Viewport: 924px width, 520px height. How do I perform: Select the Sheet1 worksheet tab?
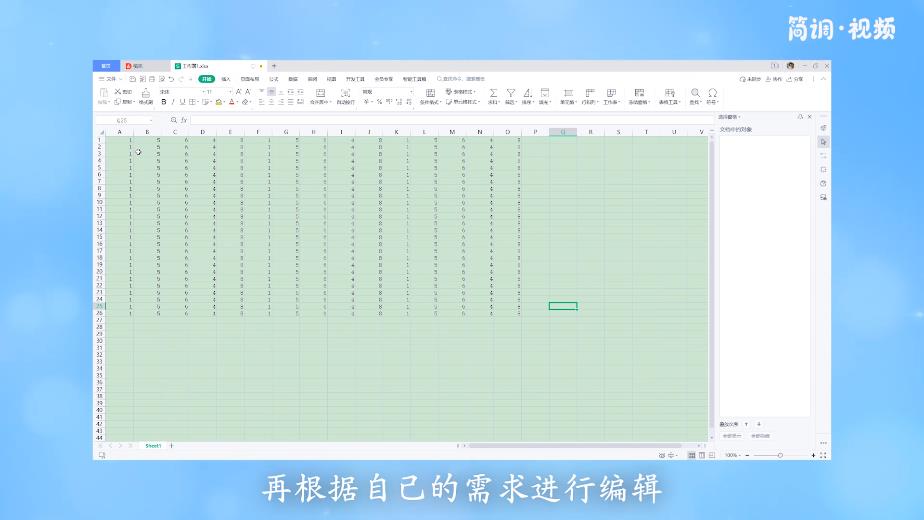153,445
